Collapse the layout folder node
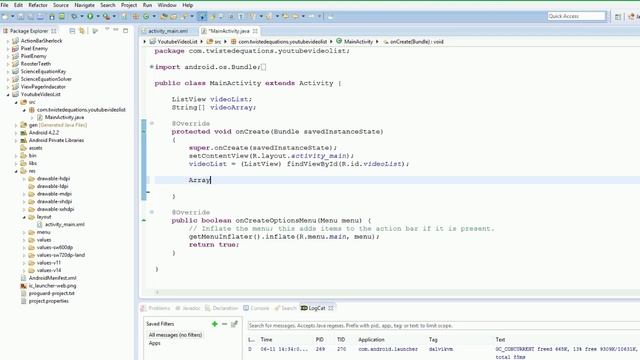The width and height of the screenshot is (640, 360). click(24, 217)
